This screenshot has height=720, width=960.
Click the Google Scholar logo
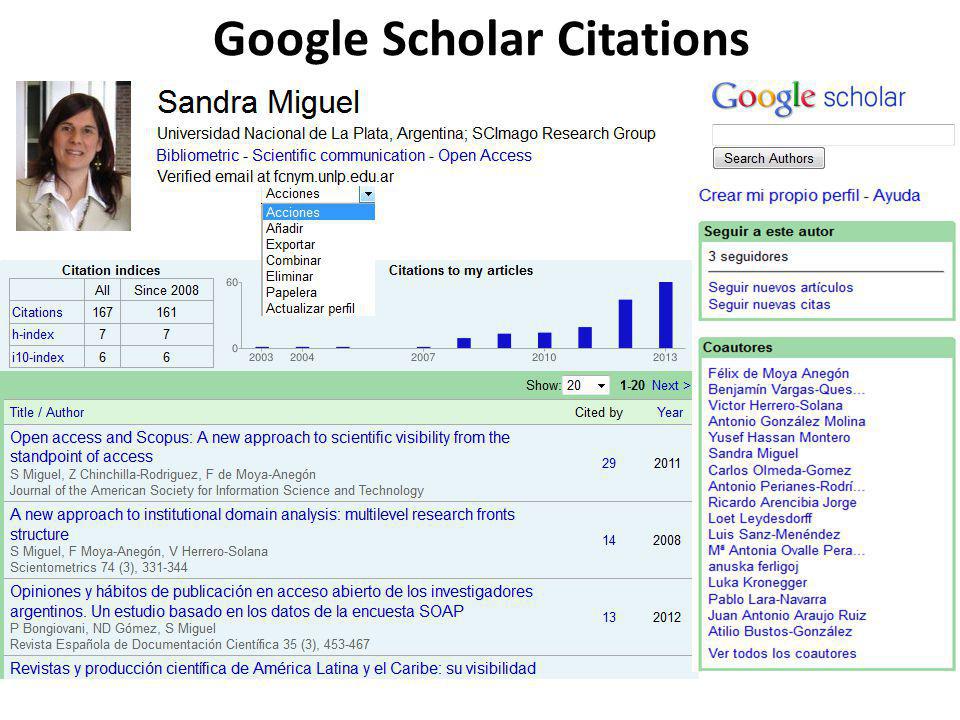click(808, 98)
